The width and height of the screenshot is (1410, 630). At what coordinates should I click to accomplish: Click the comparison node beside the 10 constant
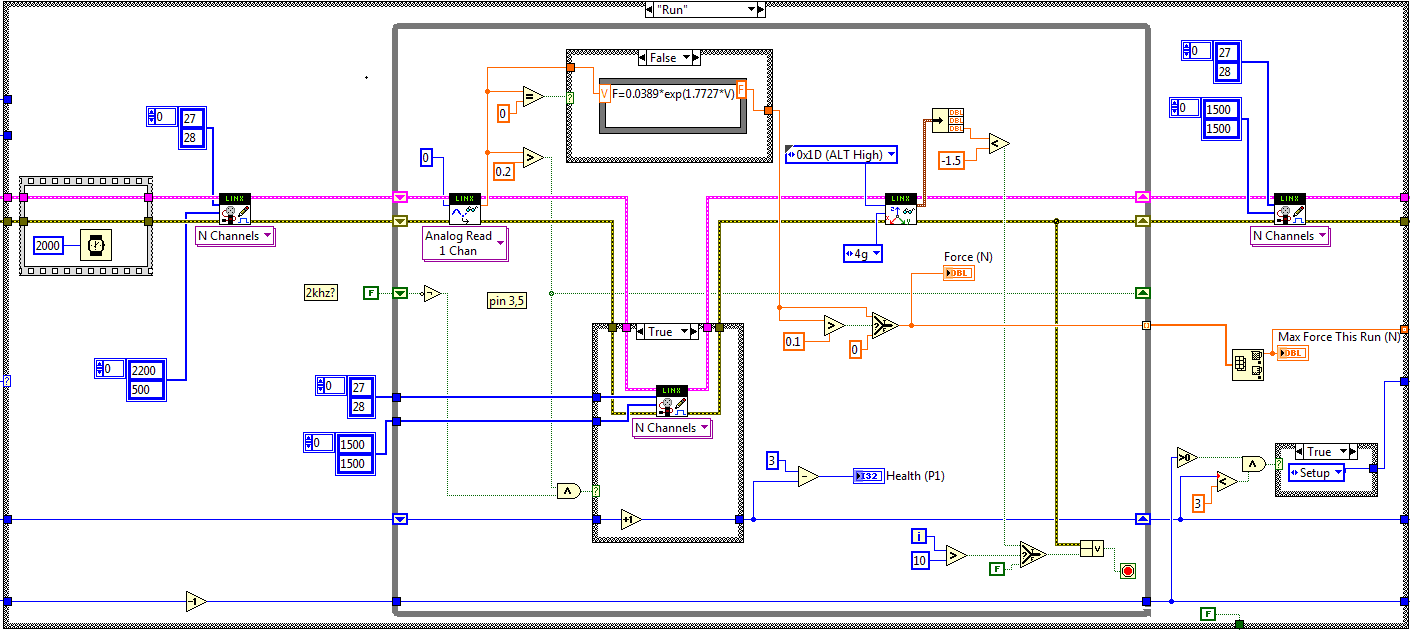click(x=956, y=554)
